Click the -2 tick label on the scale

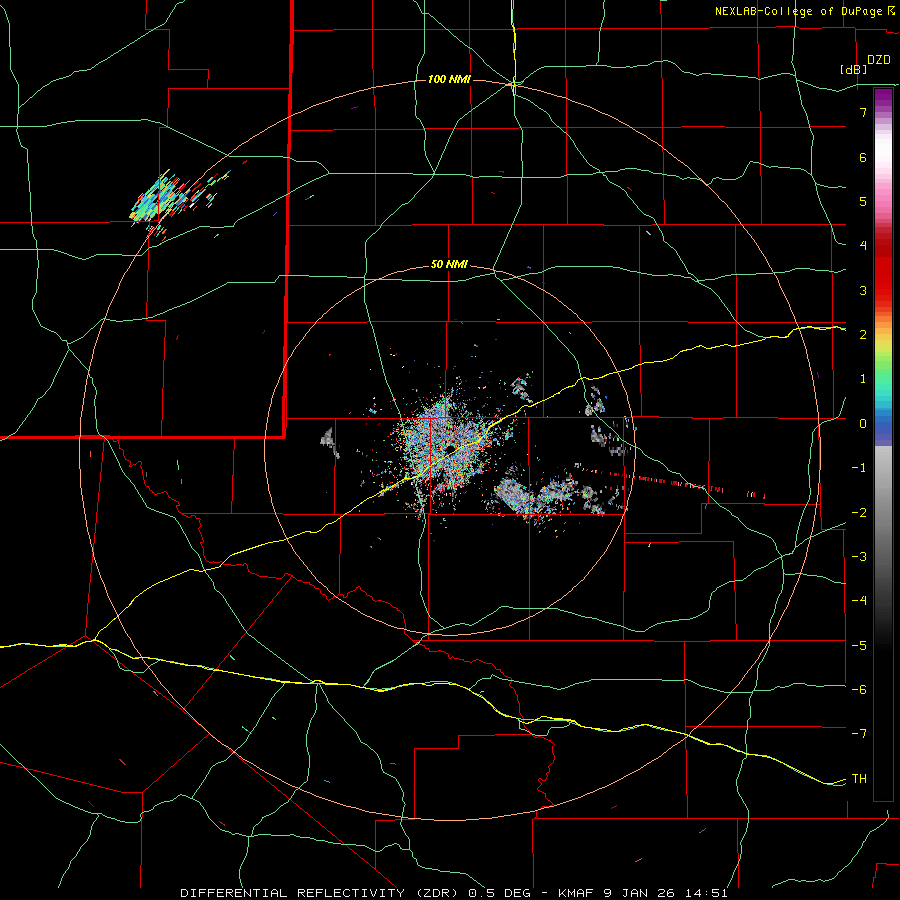[859, 513]
